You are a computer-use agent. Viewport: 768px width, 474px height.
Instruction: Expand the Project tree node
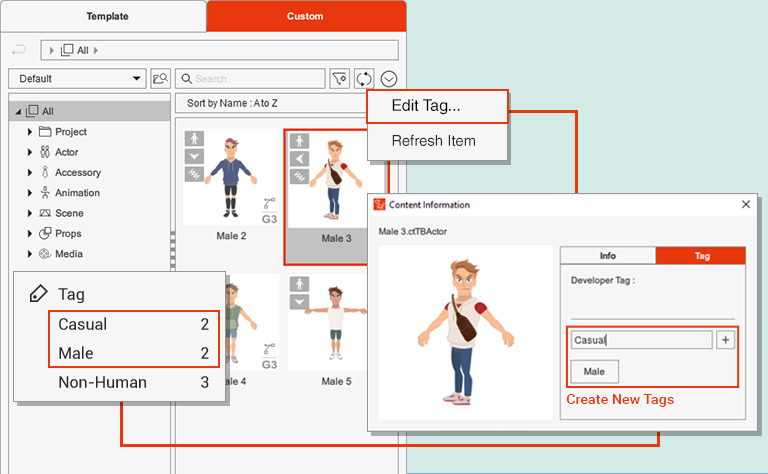31,132
